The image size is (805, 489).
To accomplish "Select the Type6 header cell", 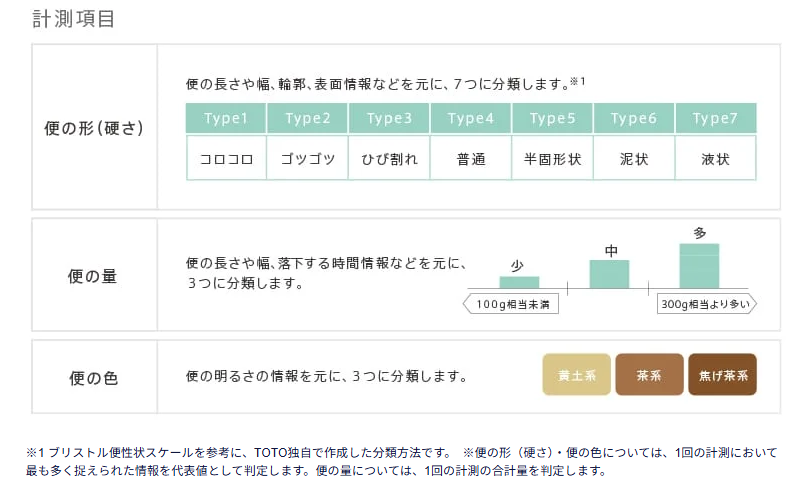I will pos(634,118).
